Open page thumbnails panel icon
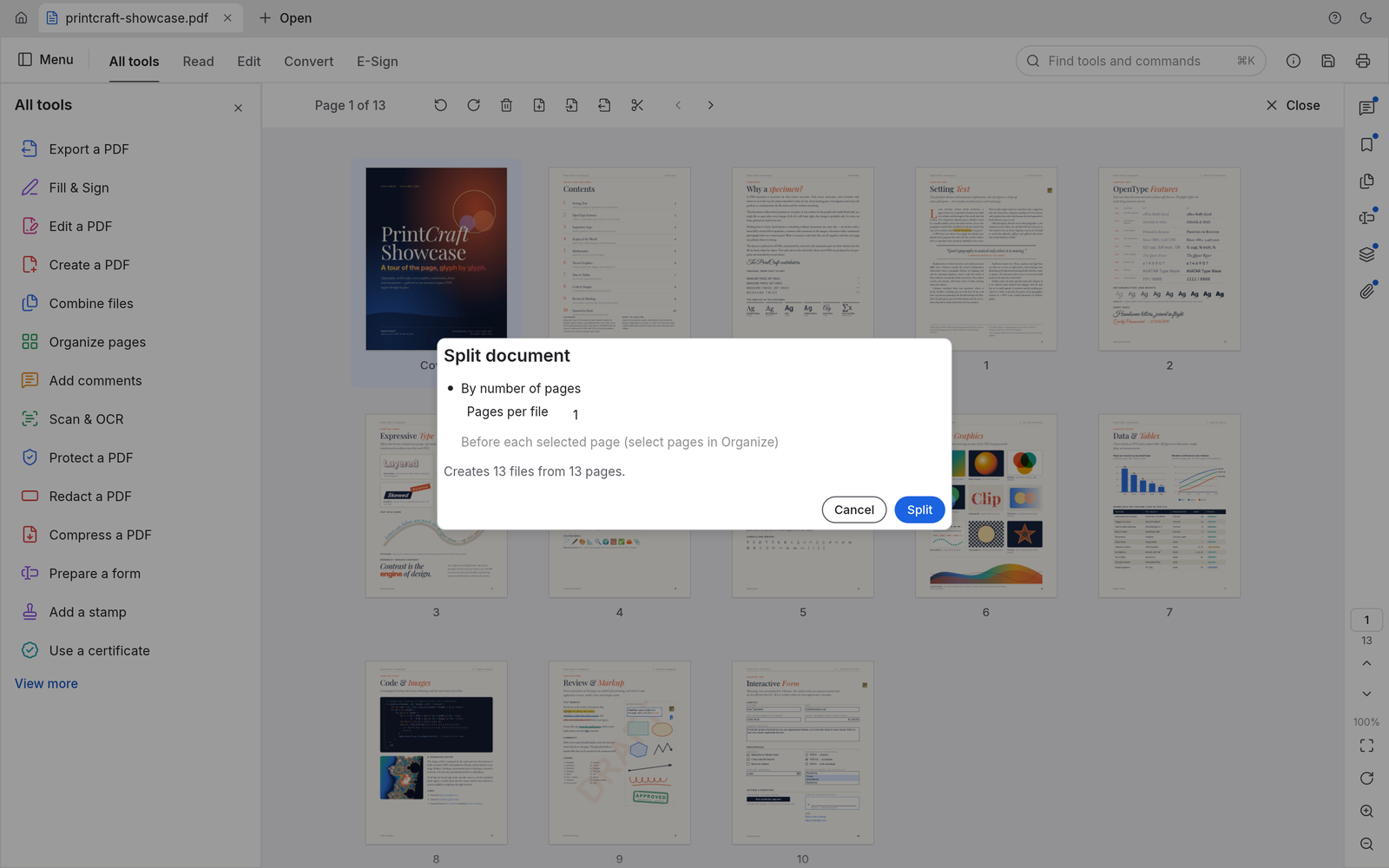The image size is (1389, 868). coord(1366,181)
